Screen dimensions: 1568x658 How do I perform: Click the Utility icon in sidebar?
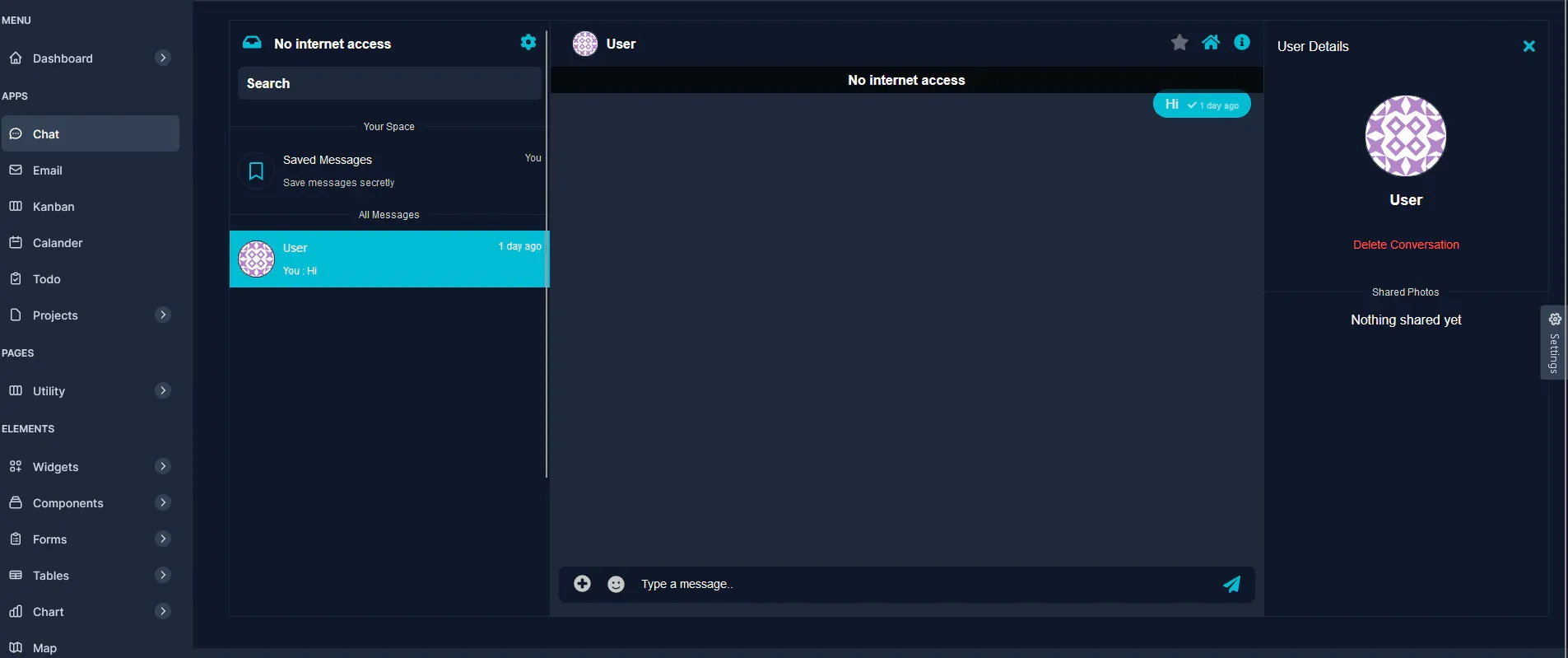pyautogui.click(x=16, y=390)
